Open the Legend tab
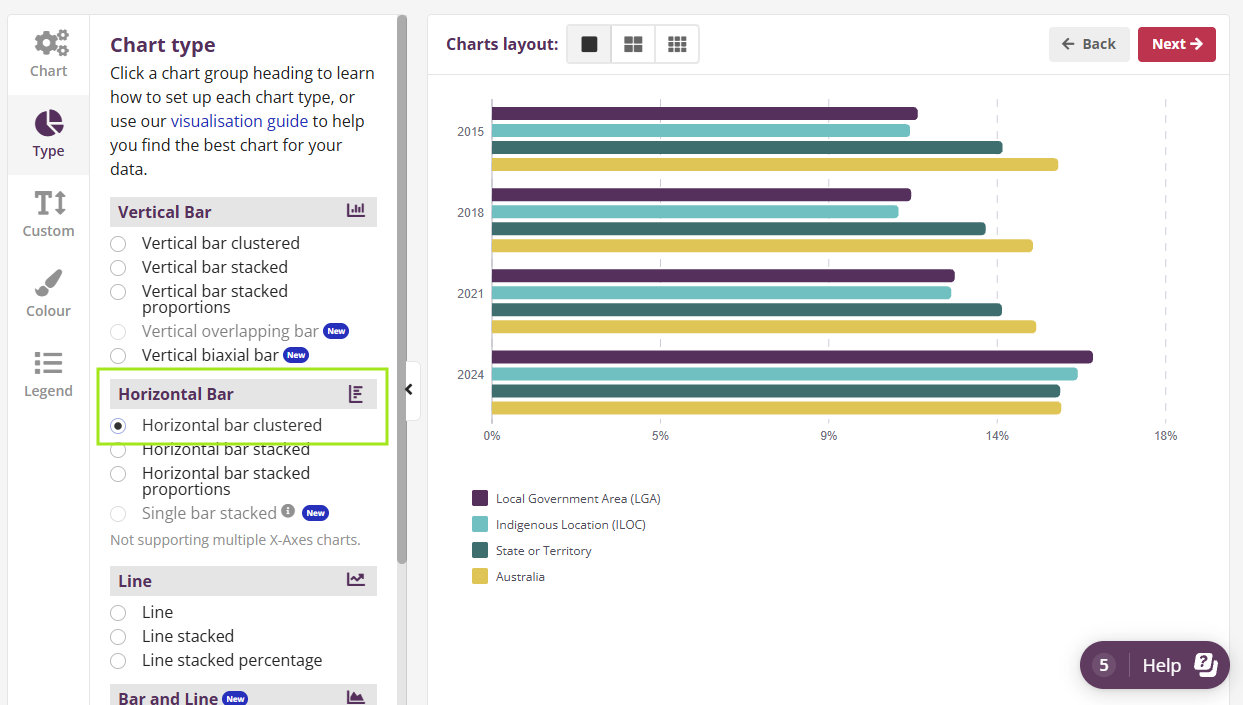1243x705 pixels. [x=48, y=375]
